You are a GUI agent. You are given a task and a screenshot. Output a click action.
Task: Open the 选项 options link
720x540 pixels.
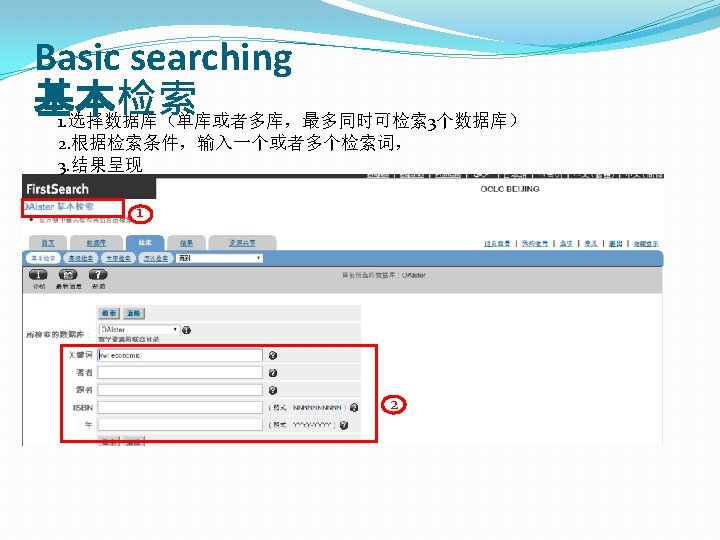click(x=566, y=243)
